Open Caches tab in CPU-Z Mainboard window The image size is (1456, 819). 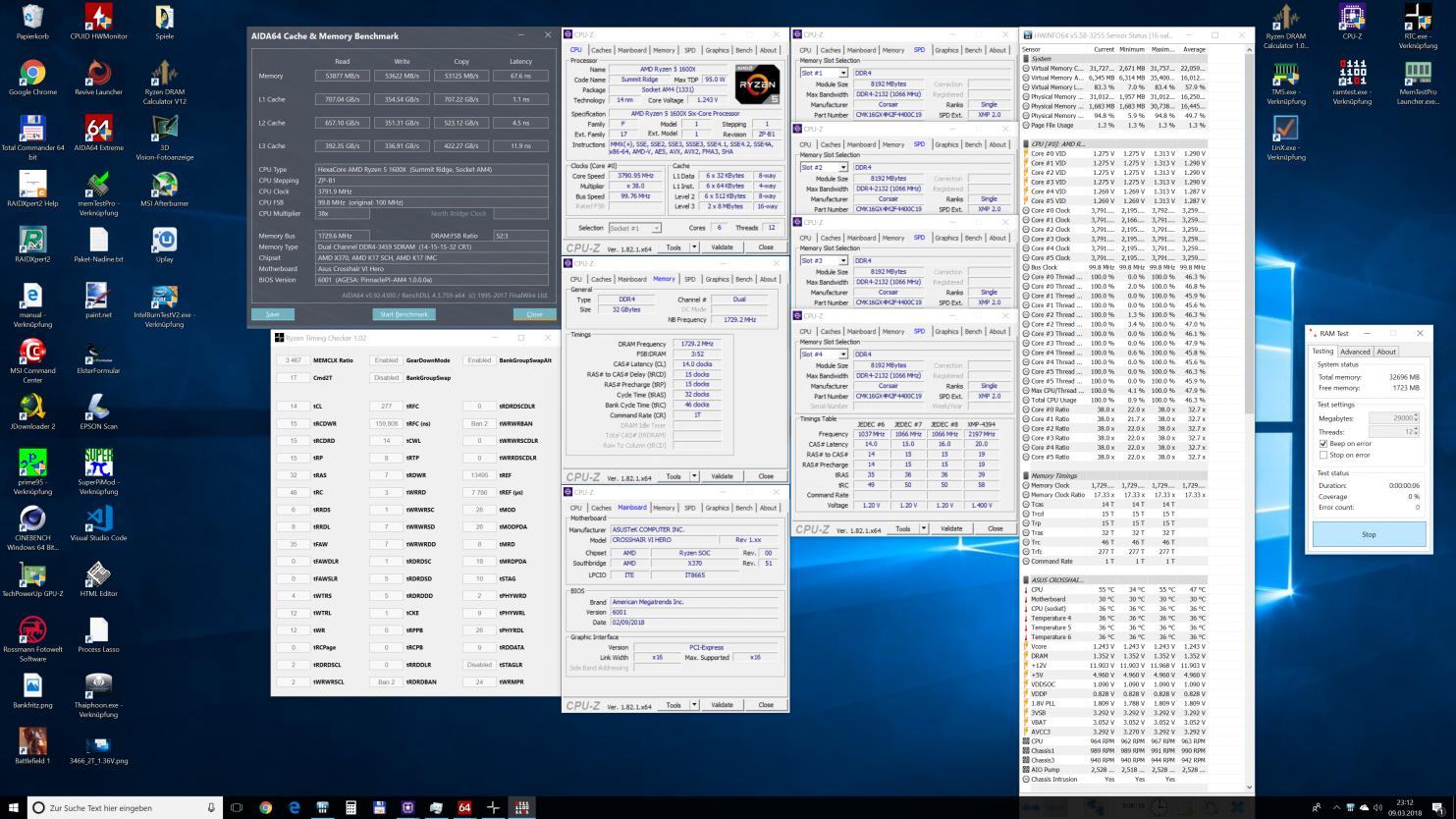point(602,508)
